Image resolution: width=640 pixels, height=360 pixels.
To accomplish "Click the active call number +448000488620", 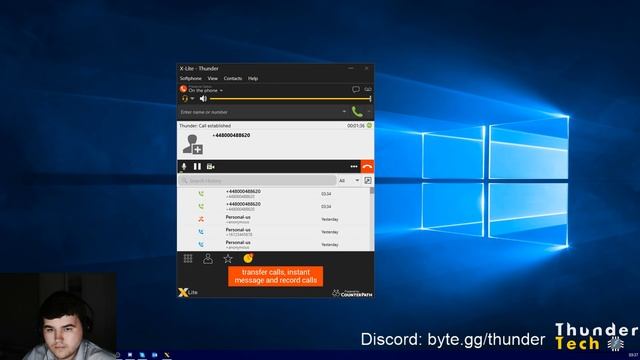I will (x=231, y=135).
